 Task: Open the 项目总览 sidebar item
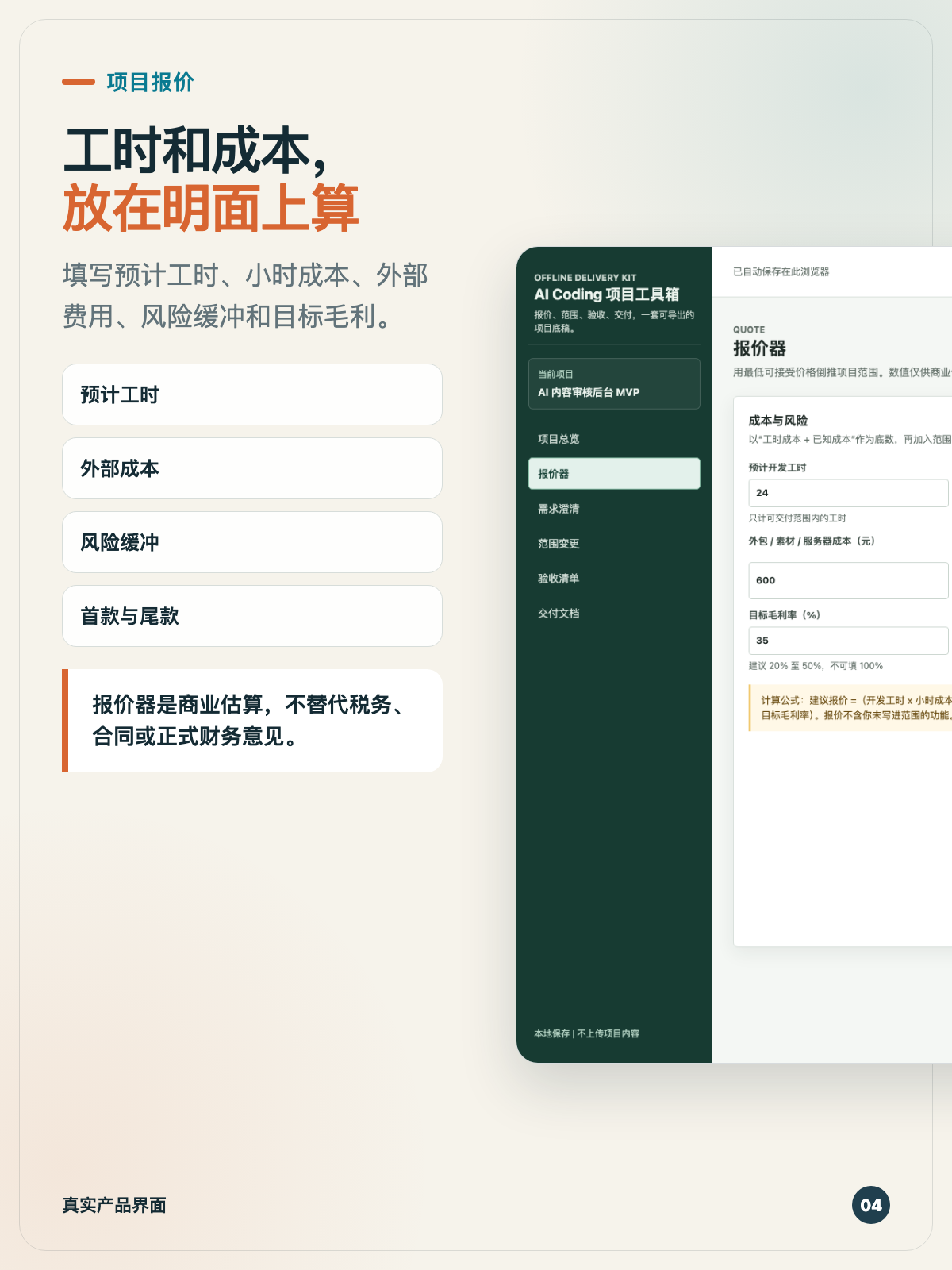click(x=614, y=439)
